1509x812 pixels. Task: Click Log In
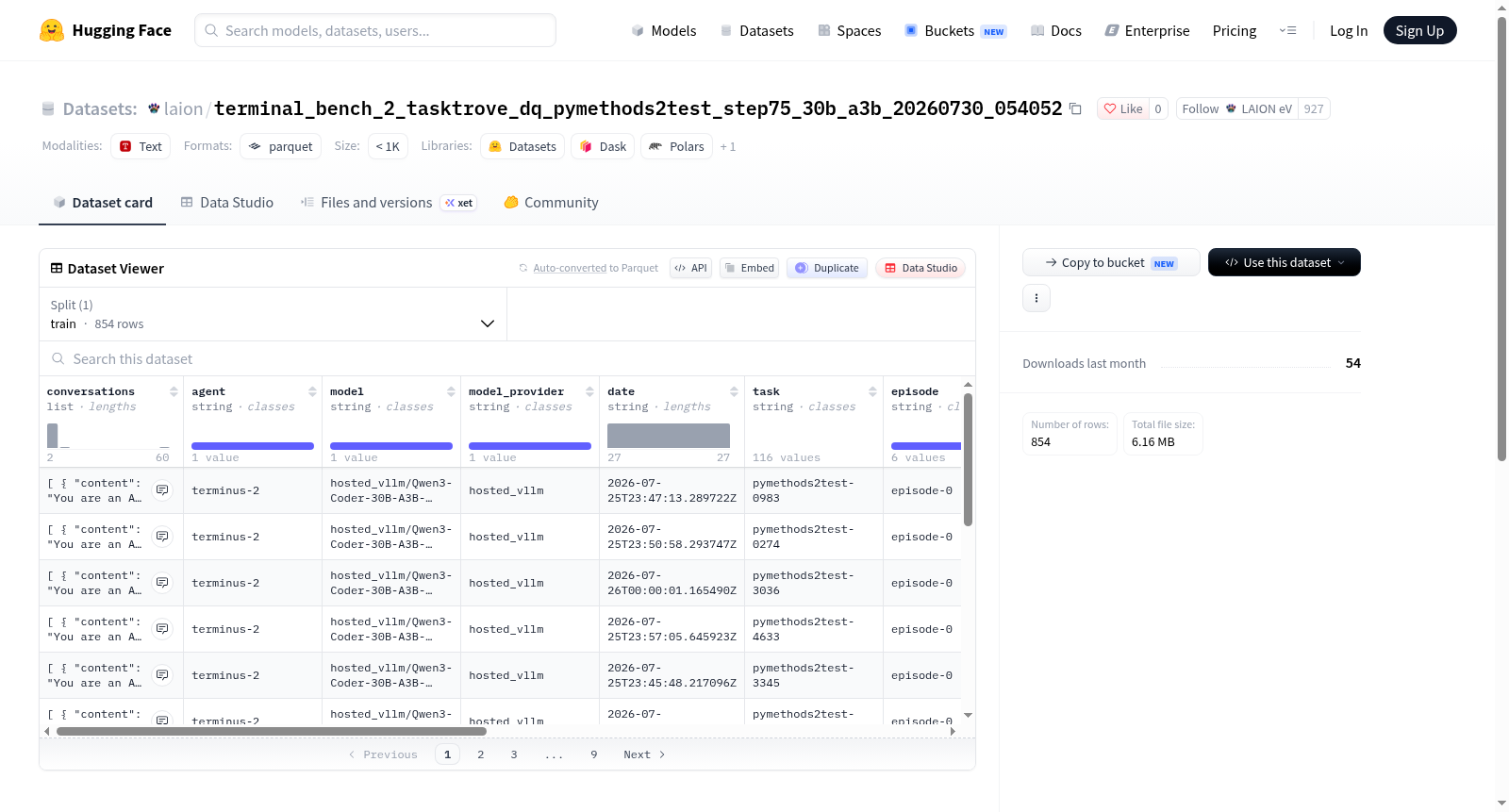pos(1349,30)
